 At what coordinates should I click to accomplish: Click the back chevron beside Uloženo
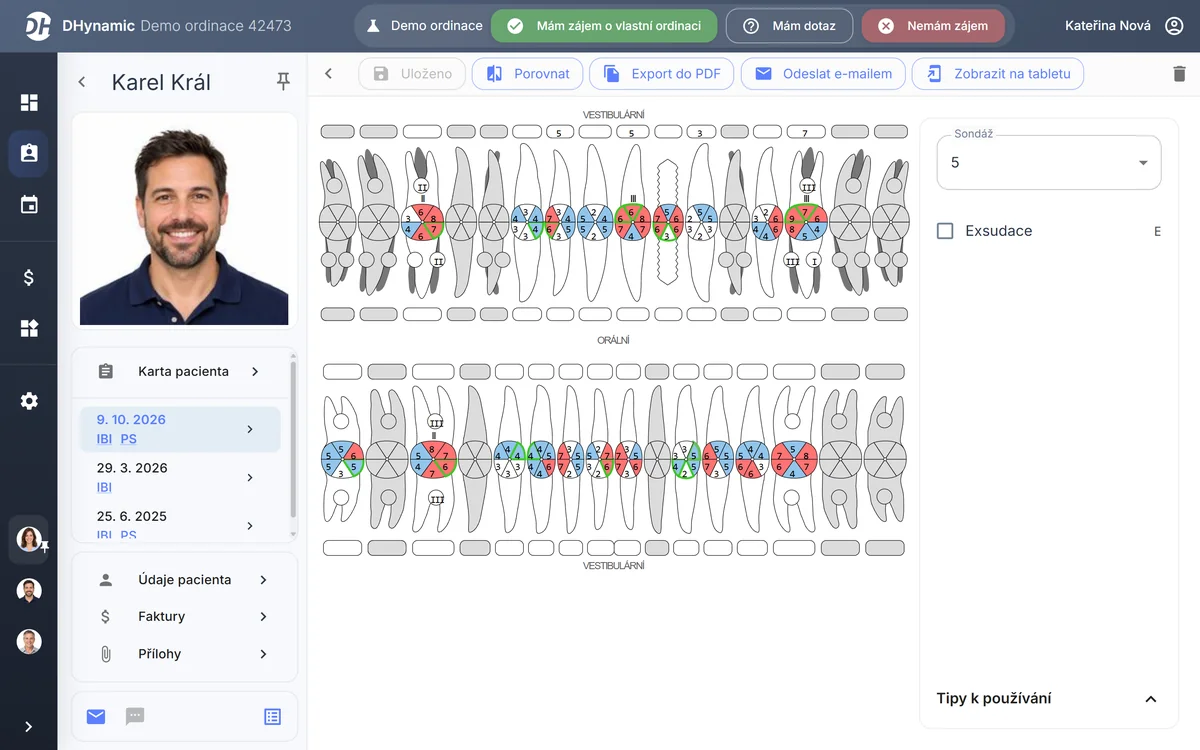pyautogui.click(x=328, y=73)
